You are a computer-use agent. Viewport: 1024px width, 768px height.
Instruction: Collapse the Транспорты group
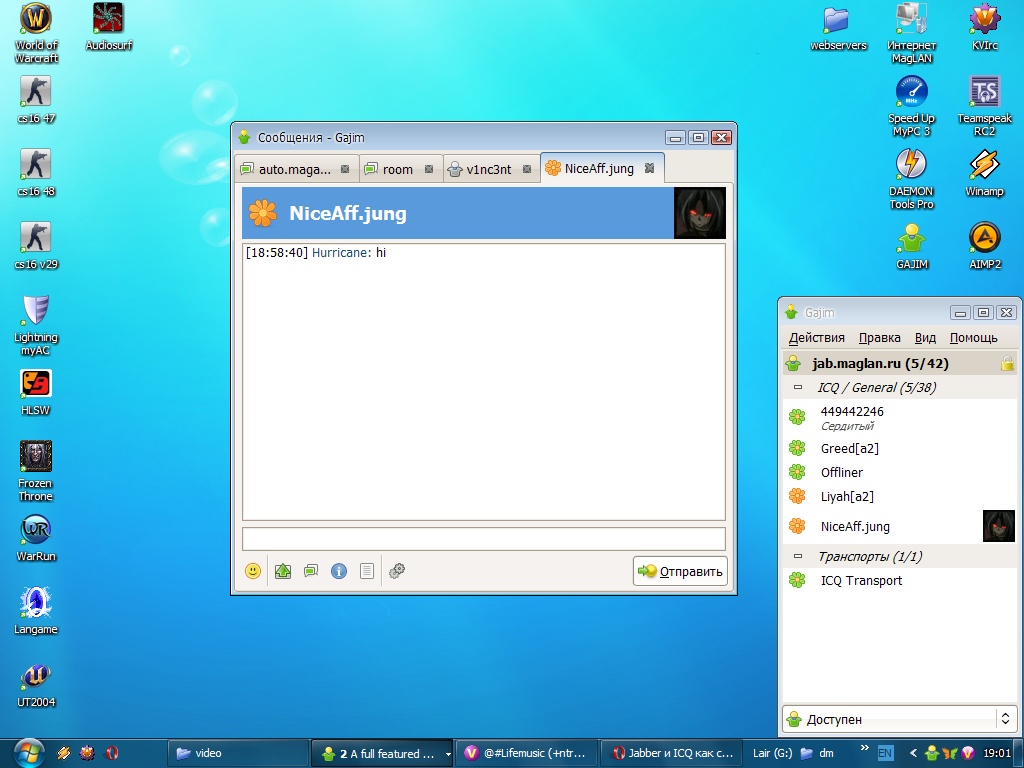click(798, 556)
